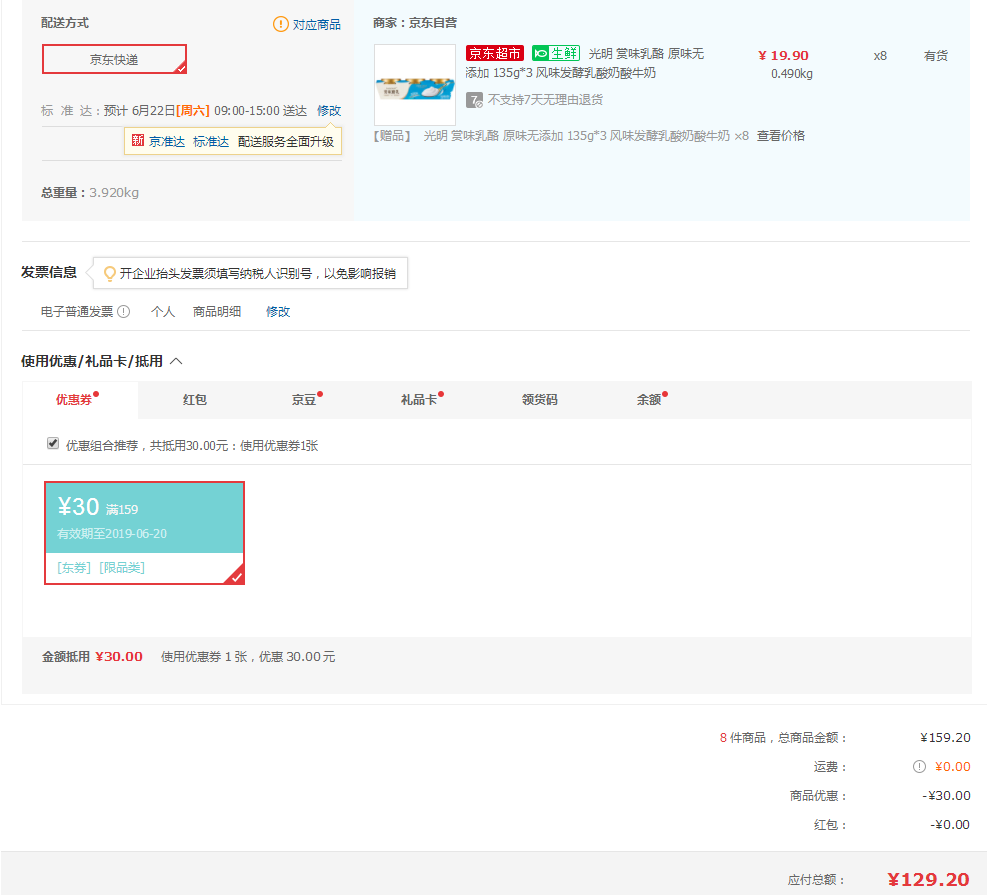
Task: Click the info icon beside 运费 amount
Action: [920, 767]
